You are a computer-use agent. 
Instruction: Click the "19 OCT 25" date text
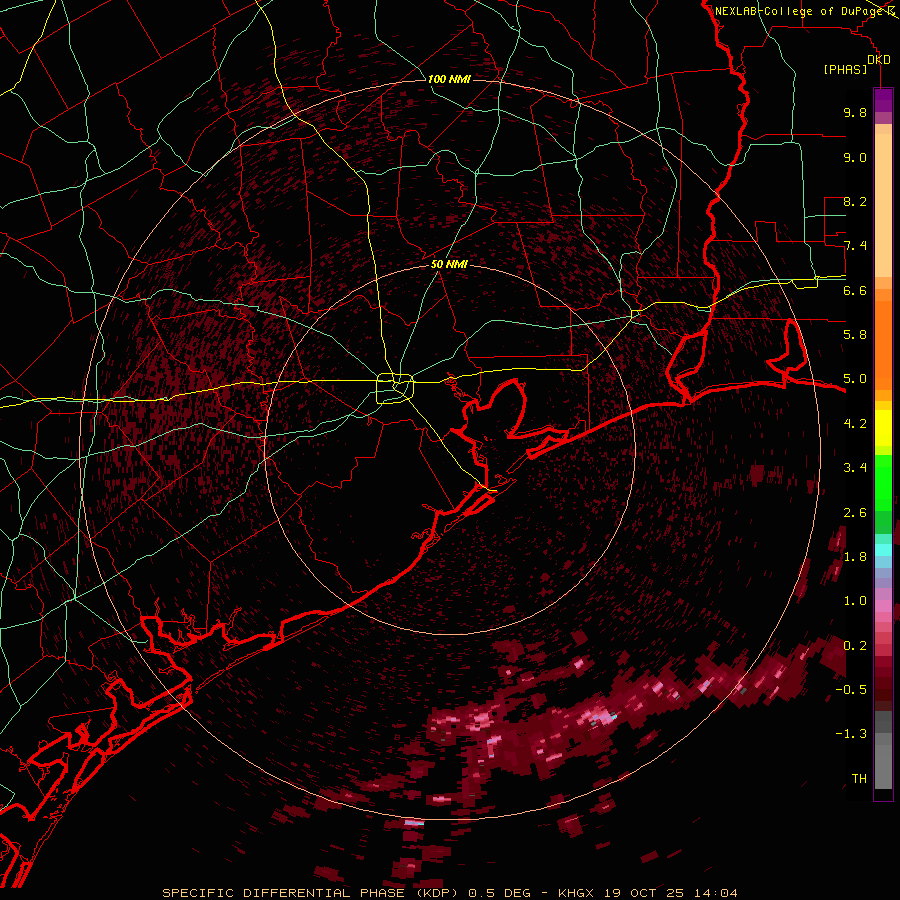pyautogui.click(x=643, y=893)
